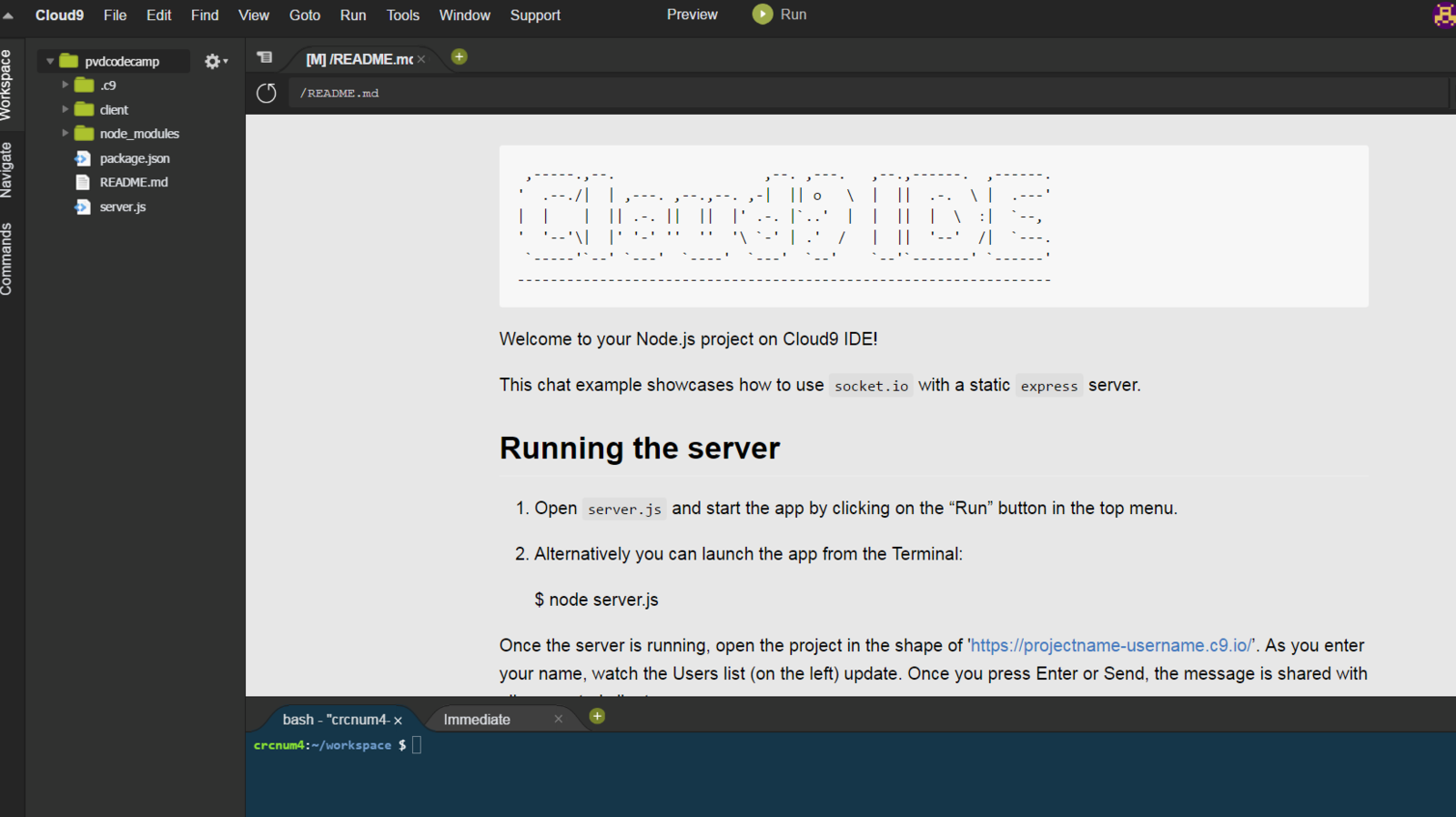Click the pvdcodecamp root folder icon
1456x817 pixels.
pyautogui.click(x=69, y=61)
